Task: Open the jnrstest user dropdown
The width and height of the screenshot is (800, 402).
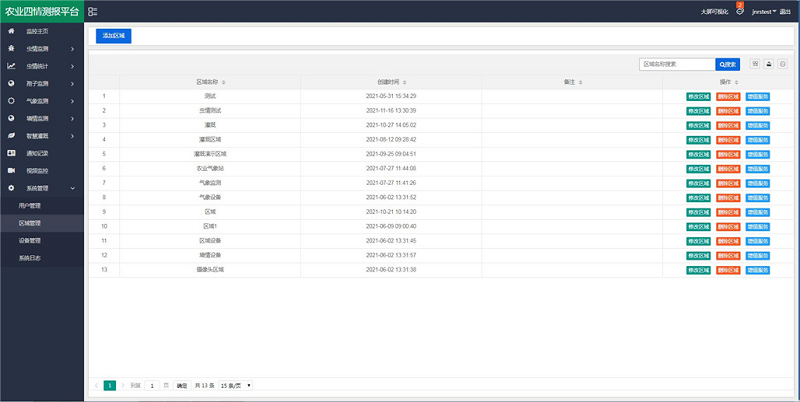Action: pyautogui.click(x=764, y=12)
